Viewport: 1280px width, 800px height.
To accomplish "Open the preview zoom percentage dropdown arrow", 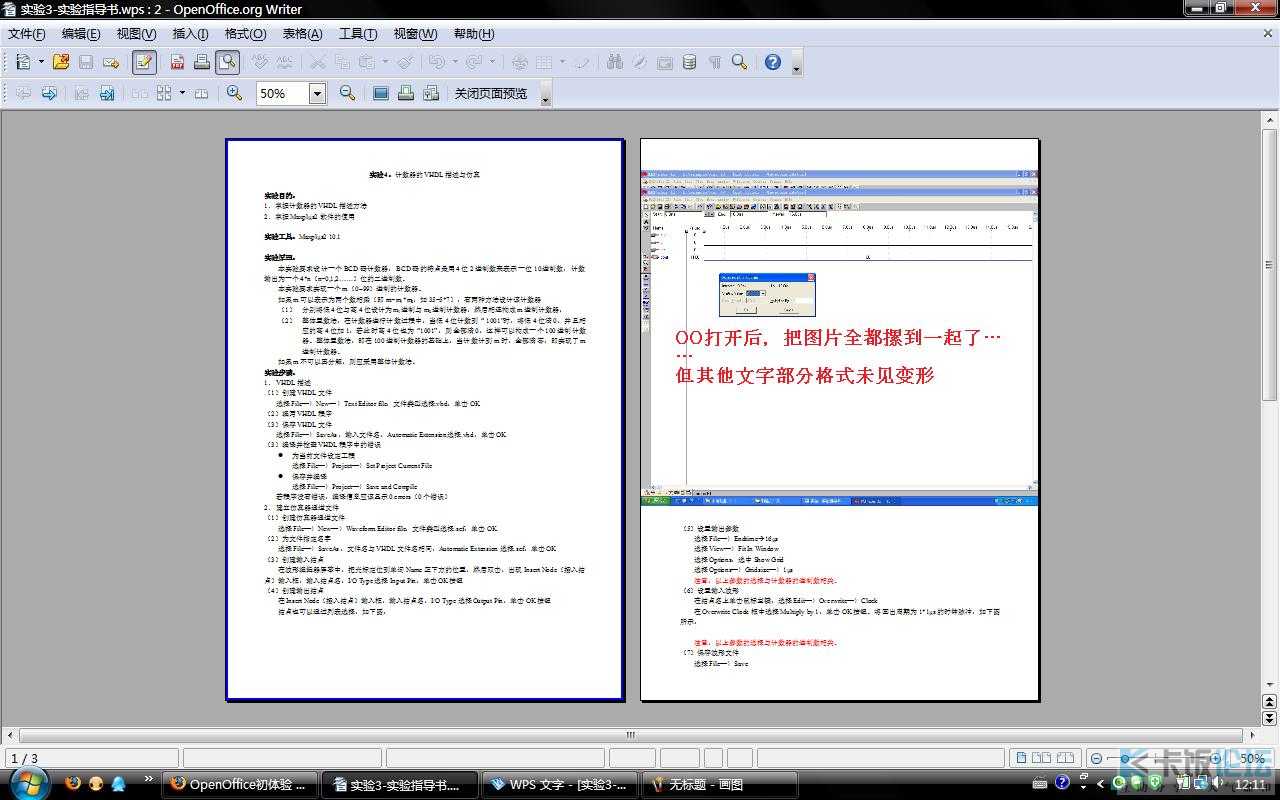I will click(318, 93).
